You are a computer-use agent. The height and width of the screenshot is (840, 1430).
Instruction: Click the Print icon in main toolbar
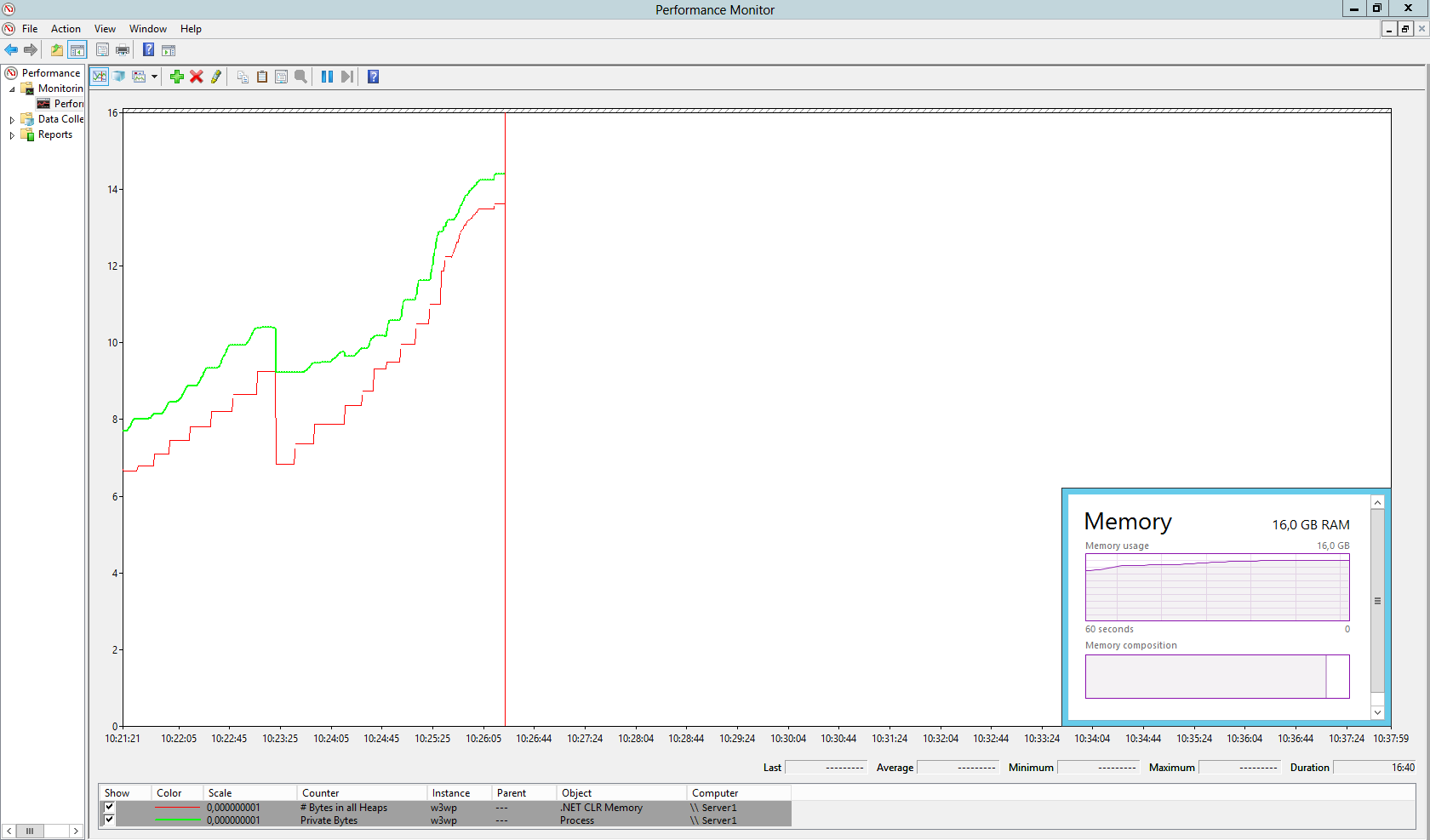123,50
